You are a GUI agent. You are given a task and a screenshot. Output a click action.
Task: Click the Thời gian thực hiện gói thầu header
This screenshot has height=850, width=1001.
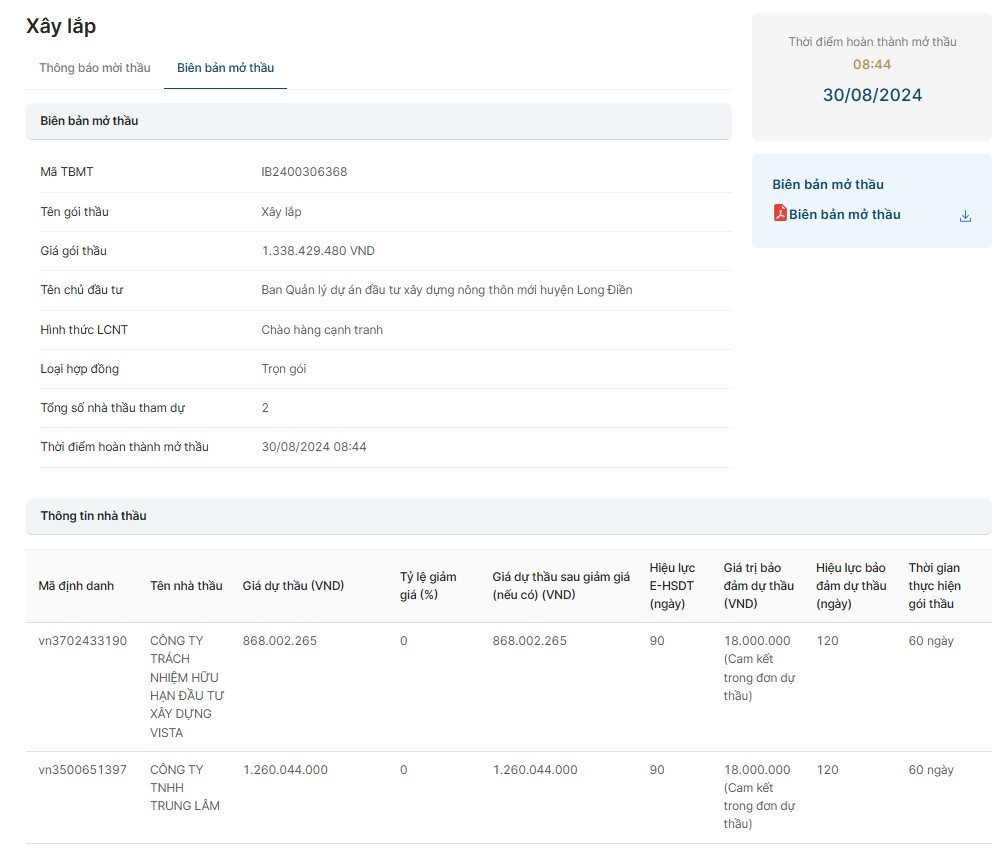[934, 586]
